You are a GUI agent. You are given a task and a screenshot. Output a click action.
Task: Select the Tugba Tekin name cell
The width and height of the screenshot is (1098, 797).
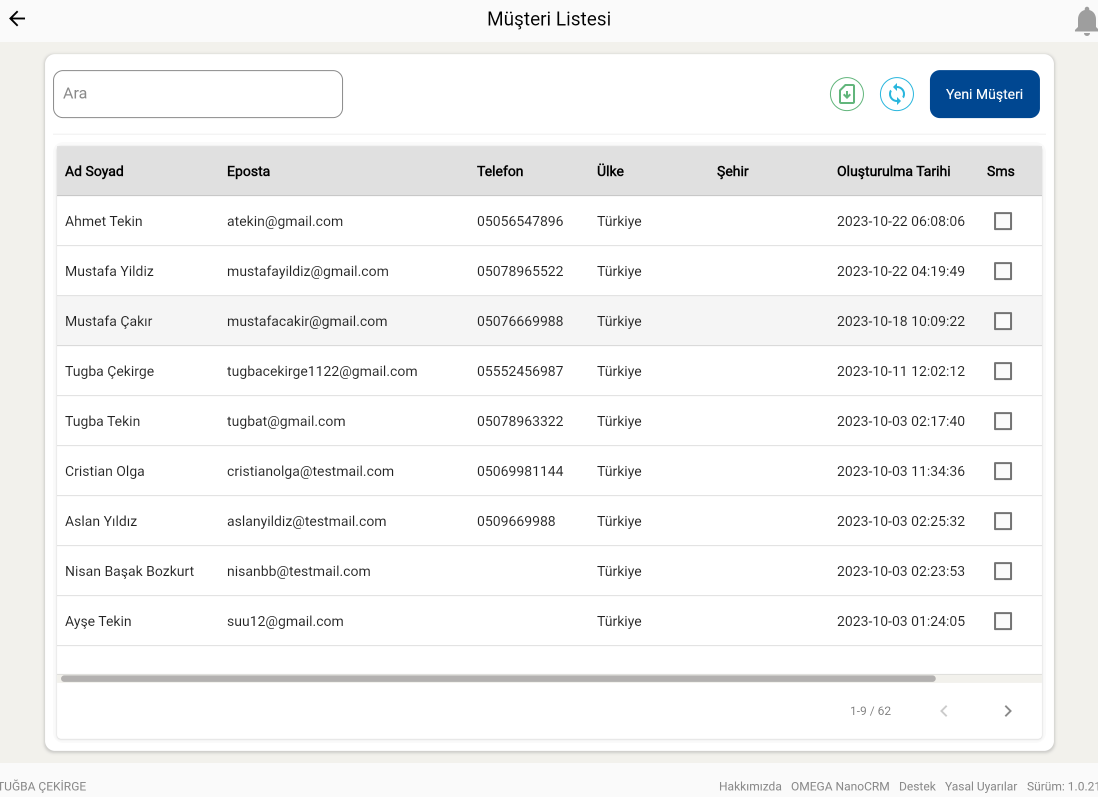[102, 421]
